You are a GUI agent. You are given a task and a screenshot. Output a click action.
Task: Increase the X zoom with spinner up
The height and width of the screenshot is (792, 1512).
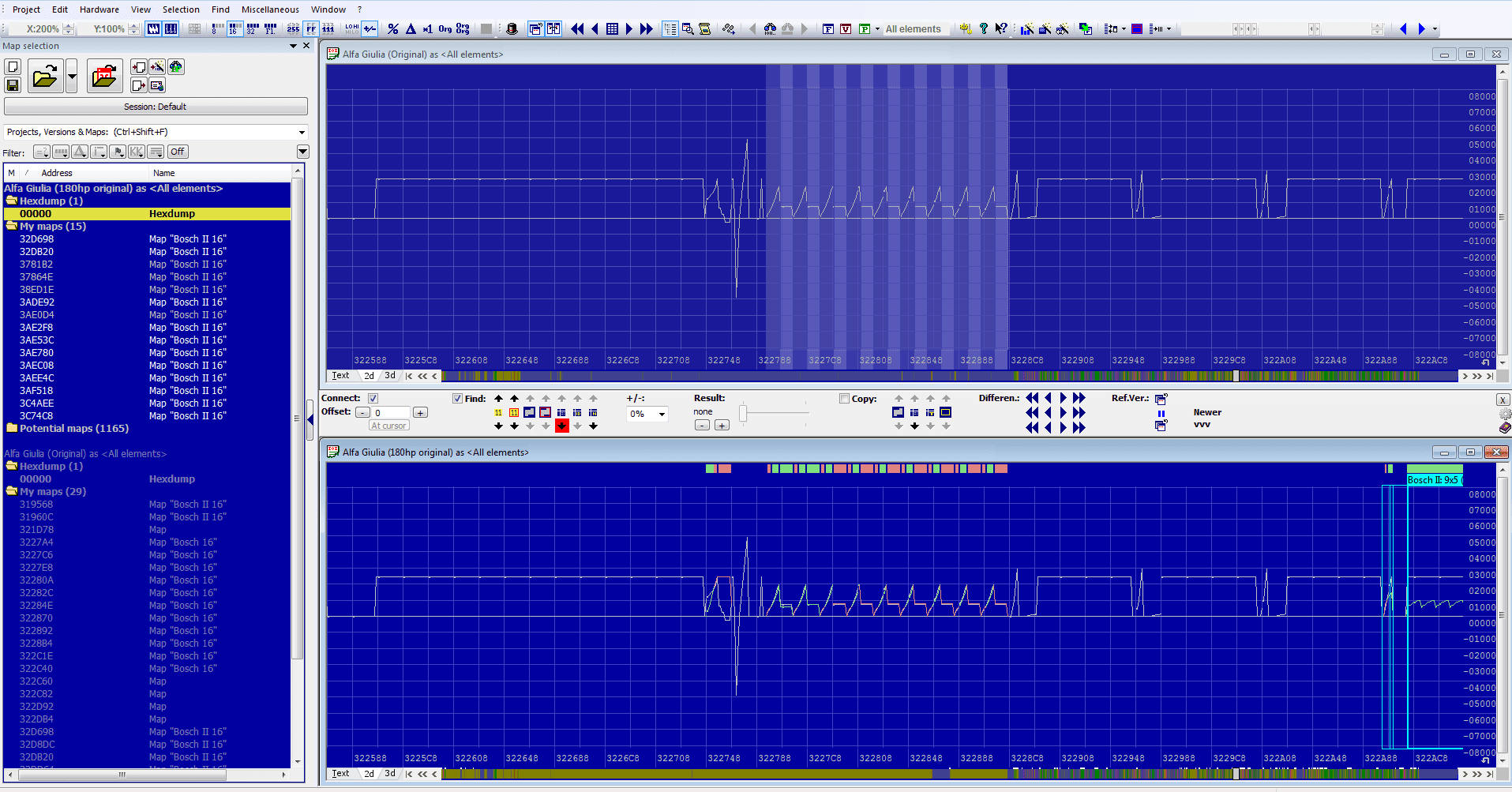tap(69, 25)
